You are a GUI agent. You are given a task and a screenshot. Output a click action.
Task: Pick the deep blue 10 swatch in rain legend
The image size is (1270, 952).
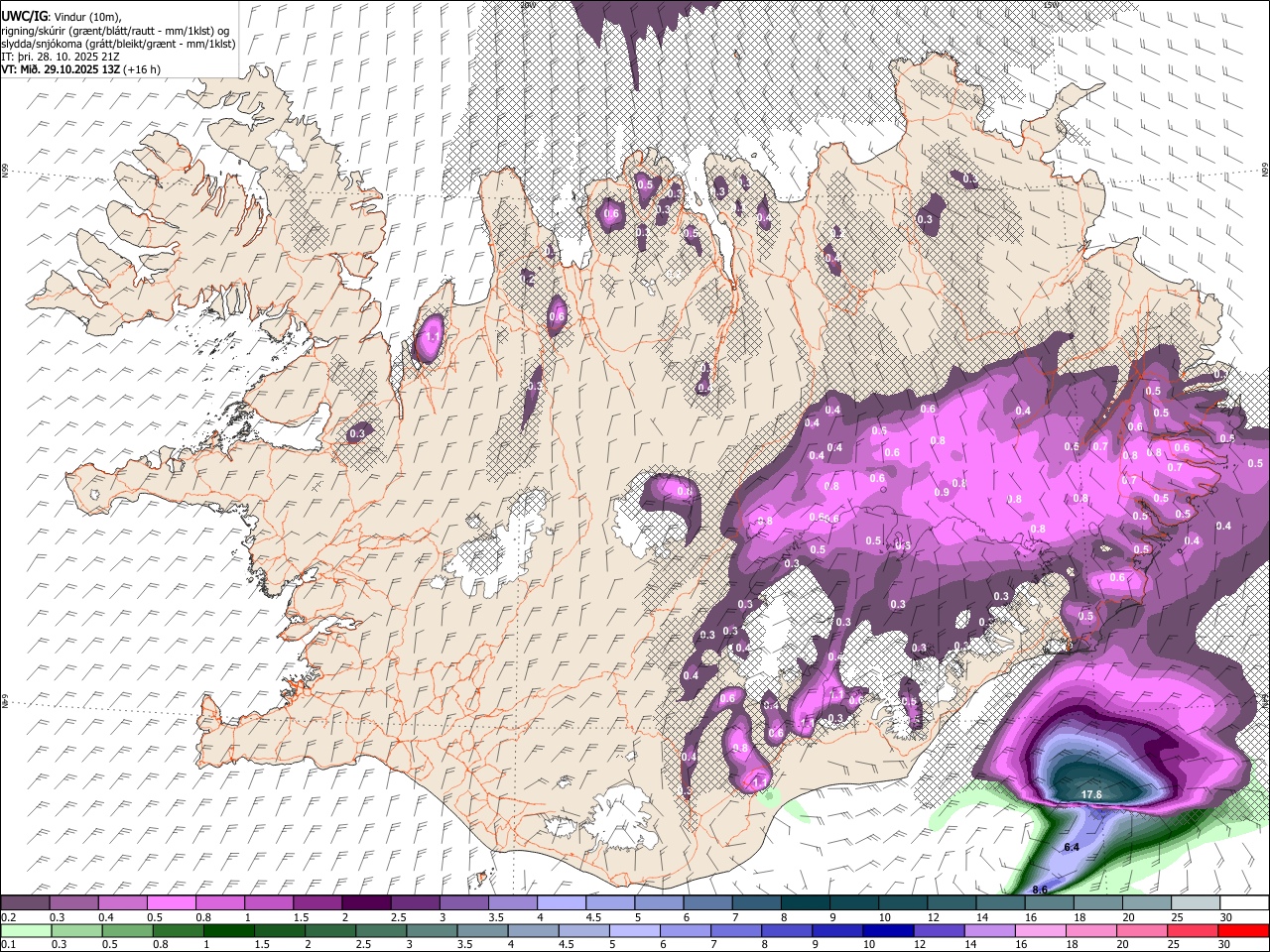(888, 930)
